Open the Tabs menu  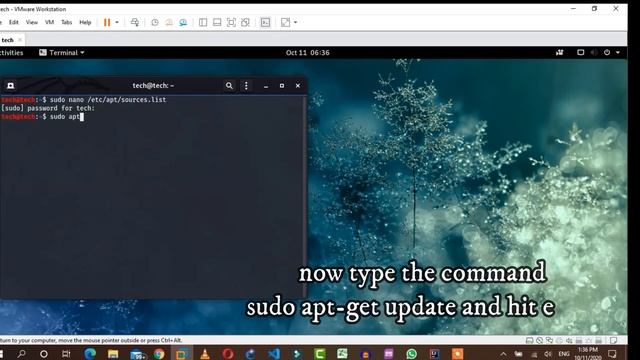67,22
